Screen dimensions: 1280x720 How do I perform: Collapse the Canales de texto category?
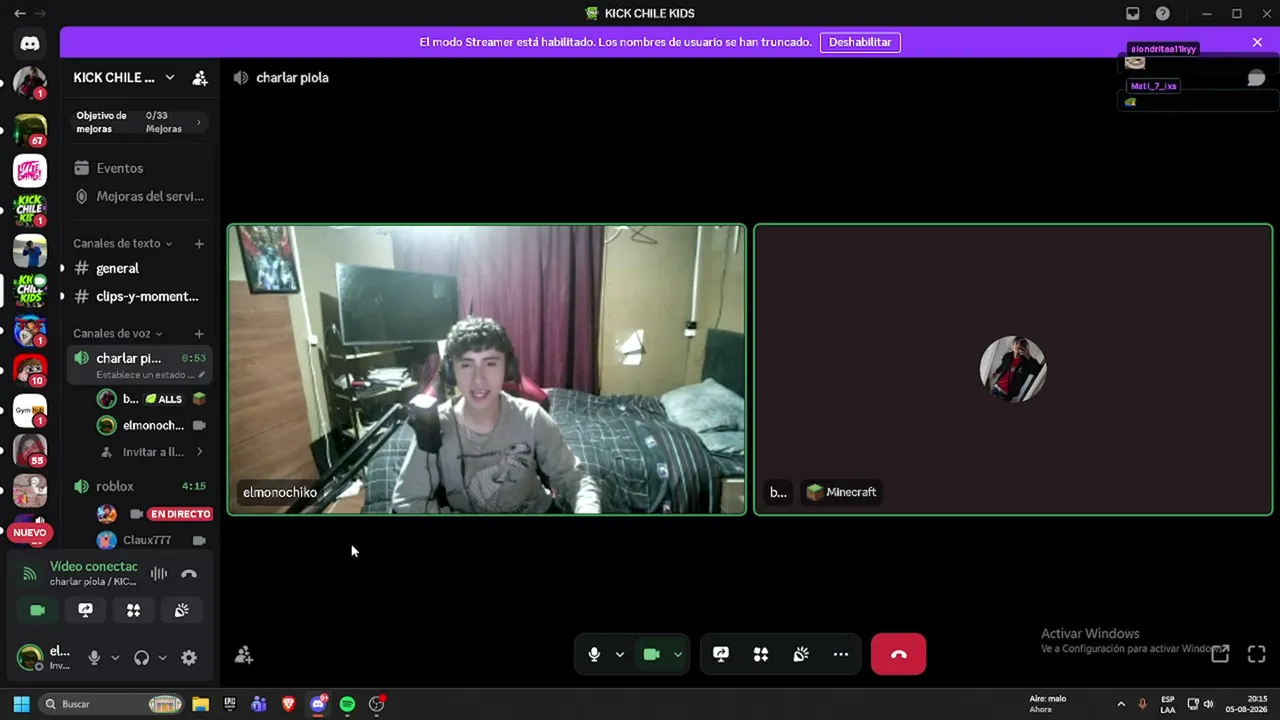[123, 243]
